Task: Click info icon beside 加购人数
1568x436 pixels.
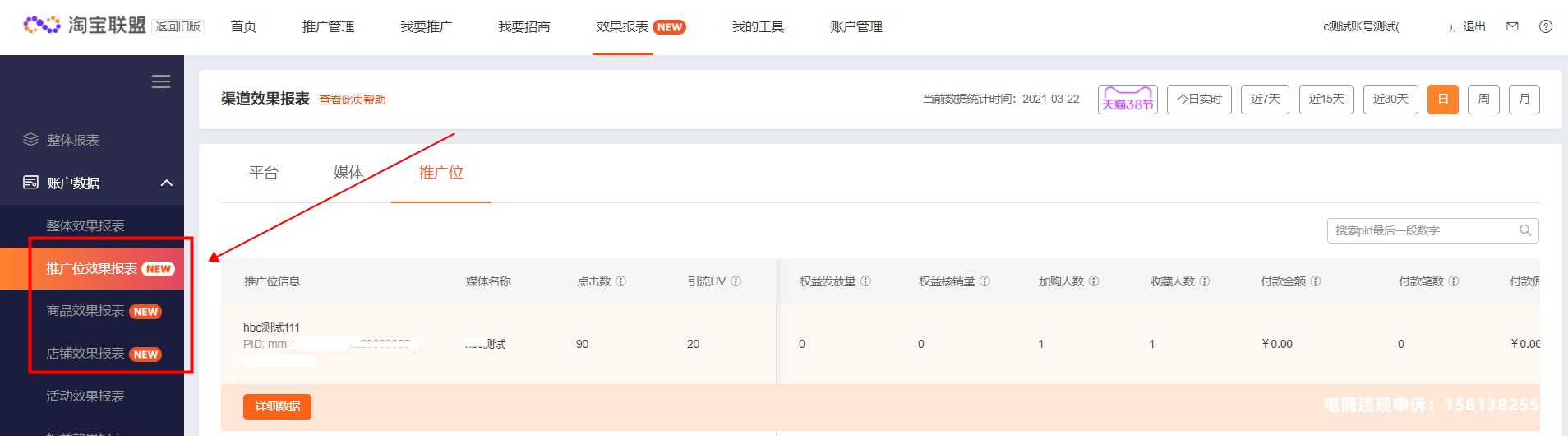Action: (1094, 281)
